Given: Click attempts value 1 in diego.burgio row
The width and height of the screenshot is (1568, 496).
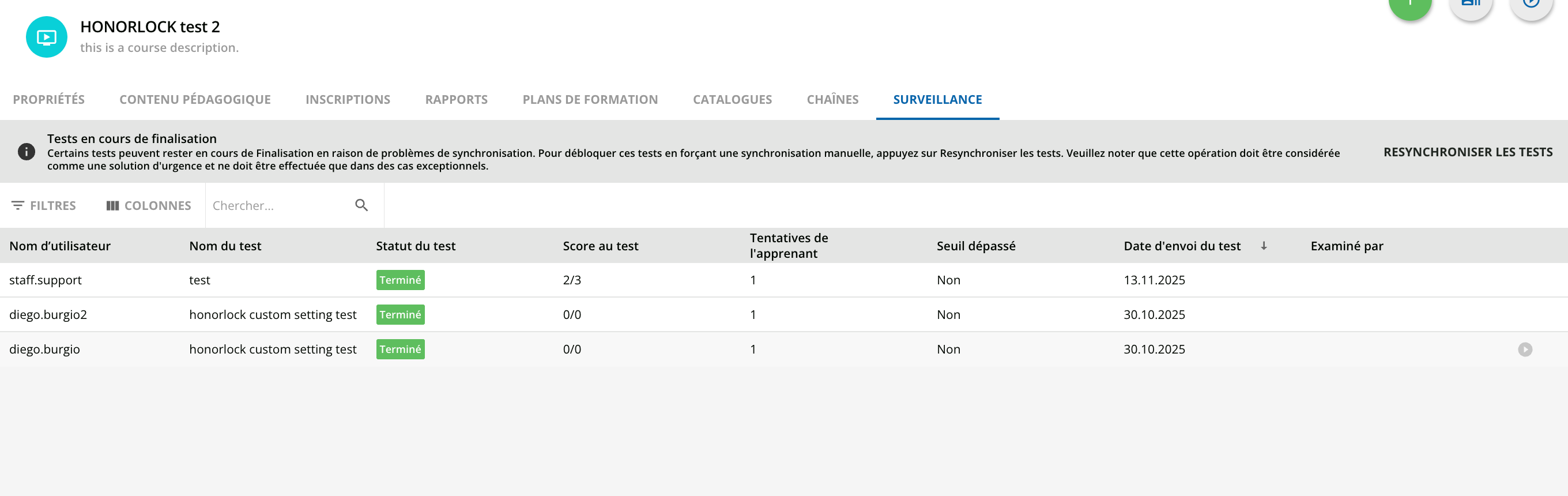Looking at the screenshot, I should tap(753, 349).
